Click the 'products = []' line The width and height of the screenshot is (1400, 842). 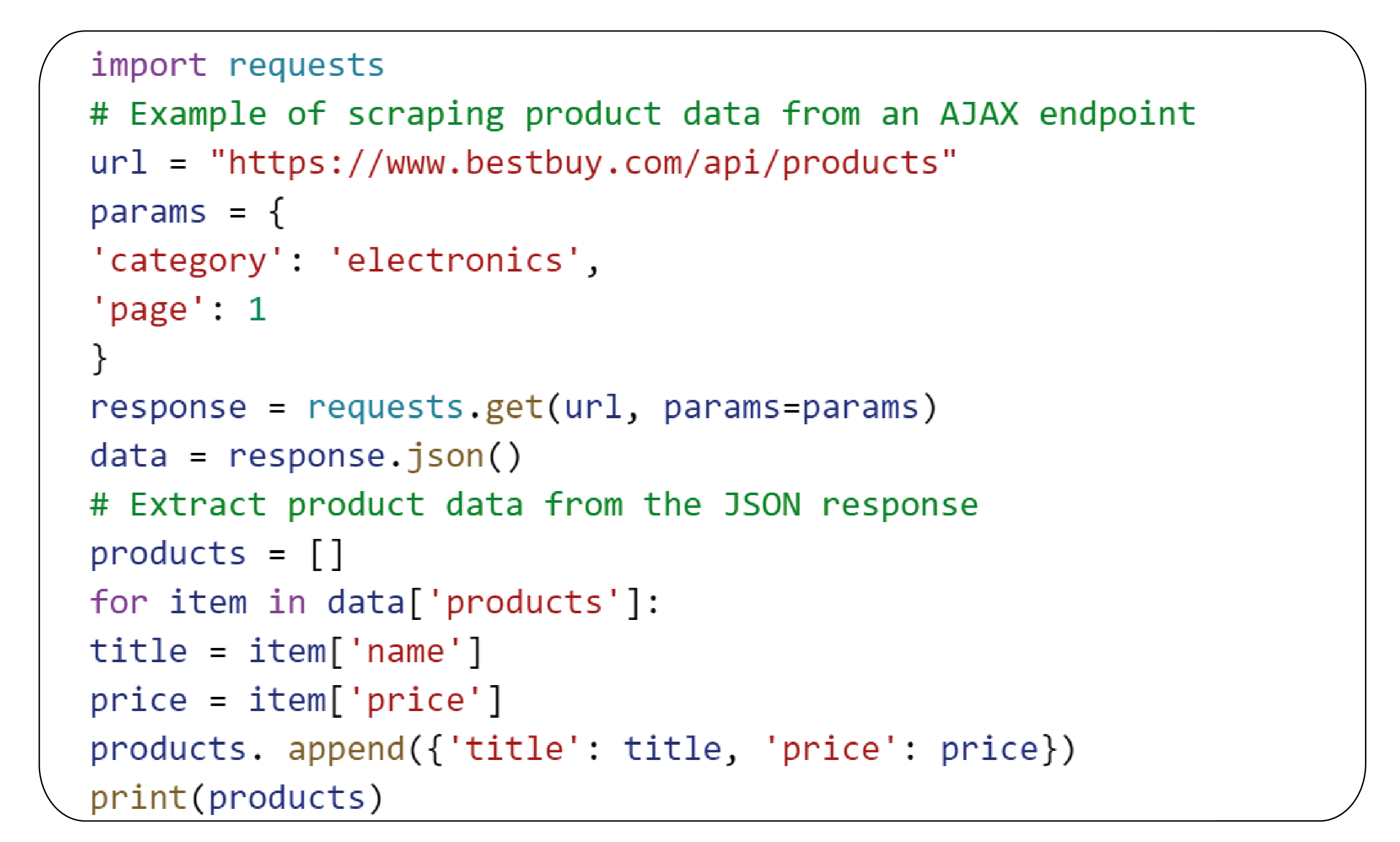(216, 554)
